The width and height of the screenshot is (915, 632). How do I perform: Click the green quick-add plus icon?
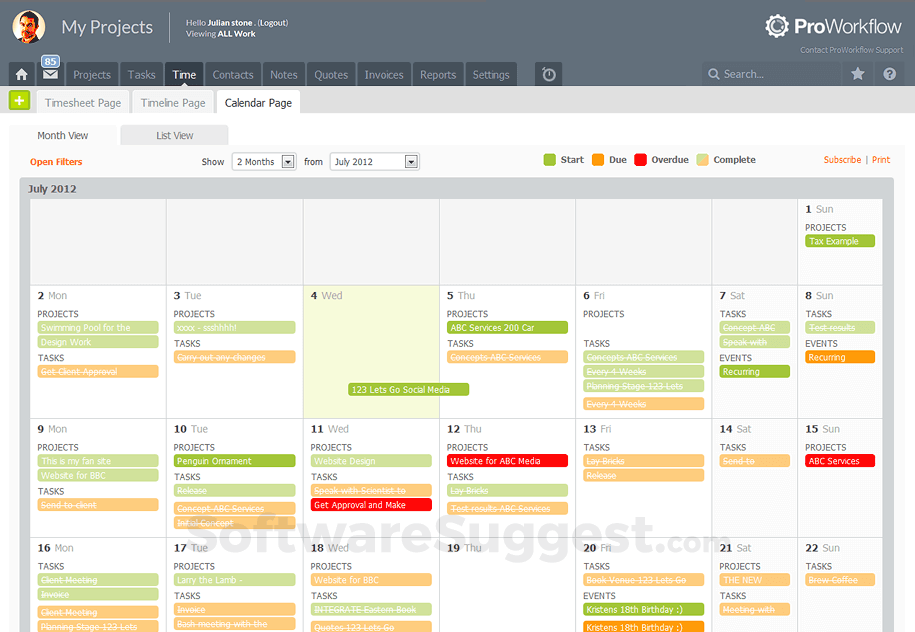18,100
